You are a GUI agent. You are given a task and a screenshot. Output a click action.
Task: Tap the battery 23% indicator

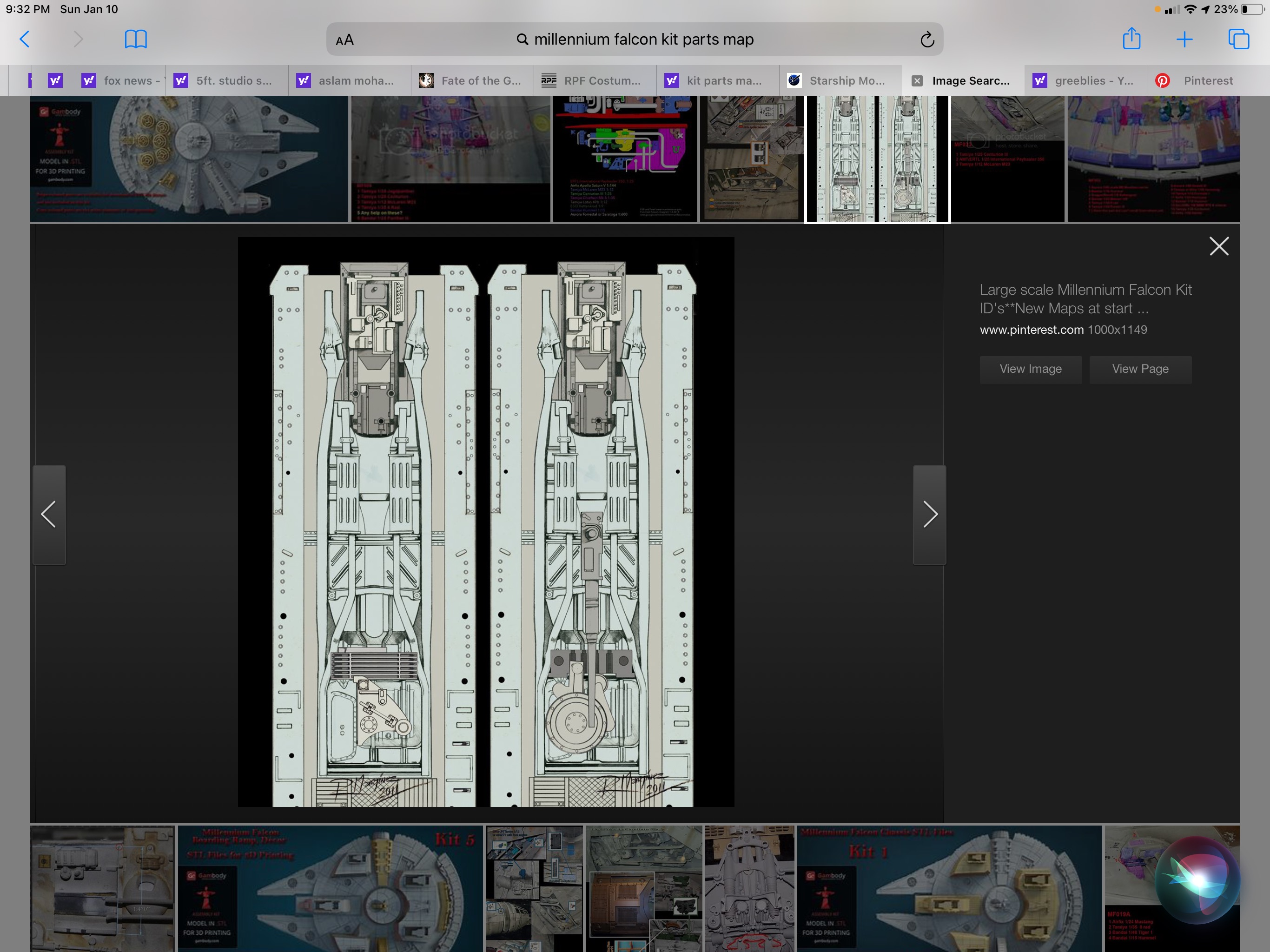1238,9
